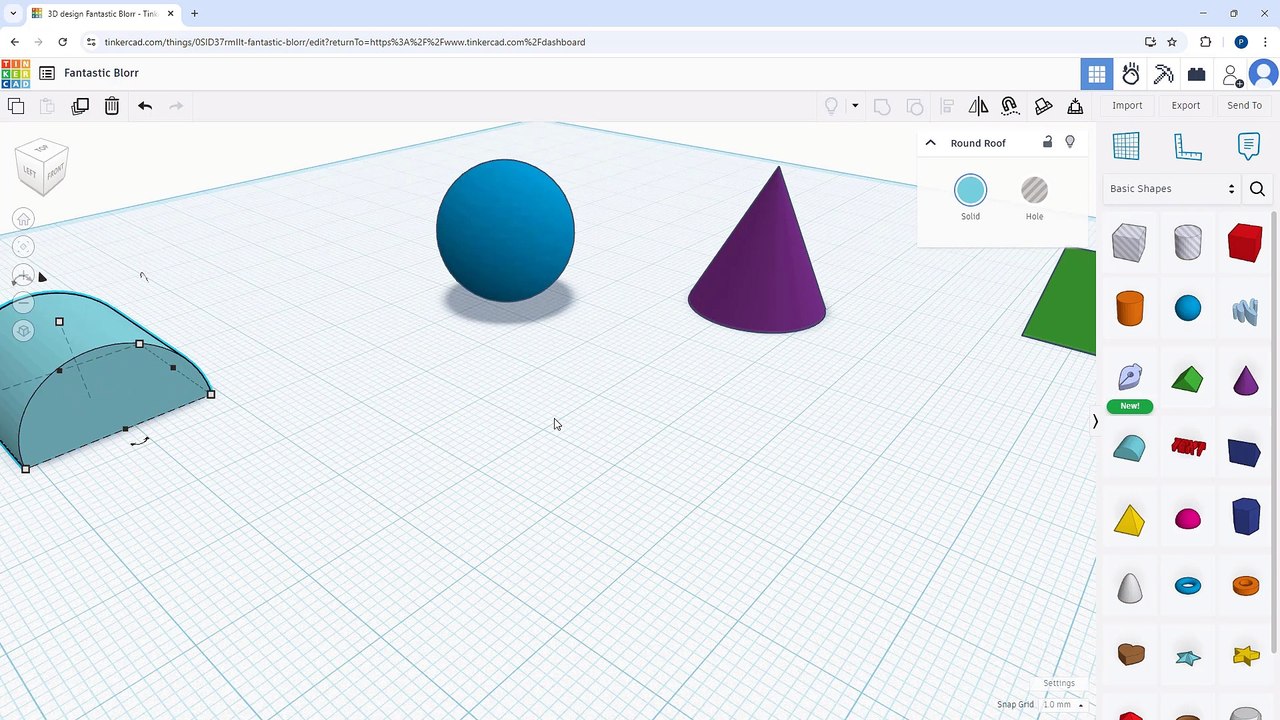The image size is (1280, 720).
Task: Select the red Box shape
Action: (1245, 243)
